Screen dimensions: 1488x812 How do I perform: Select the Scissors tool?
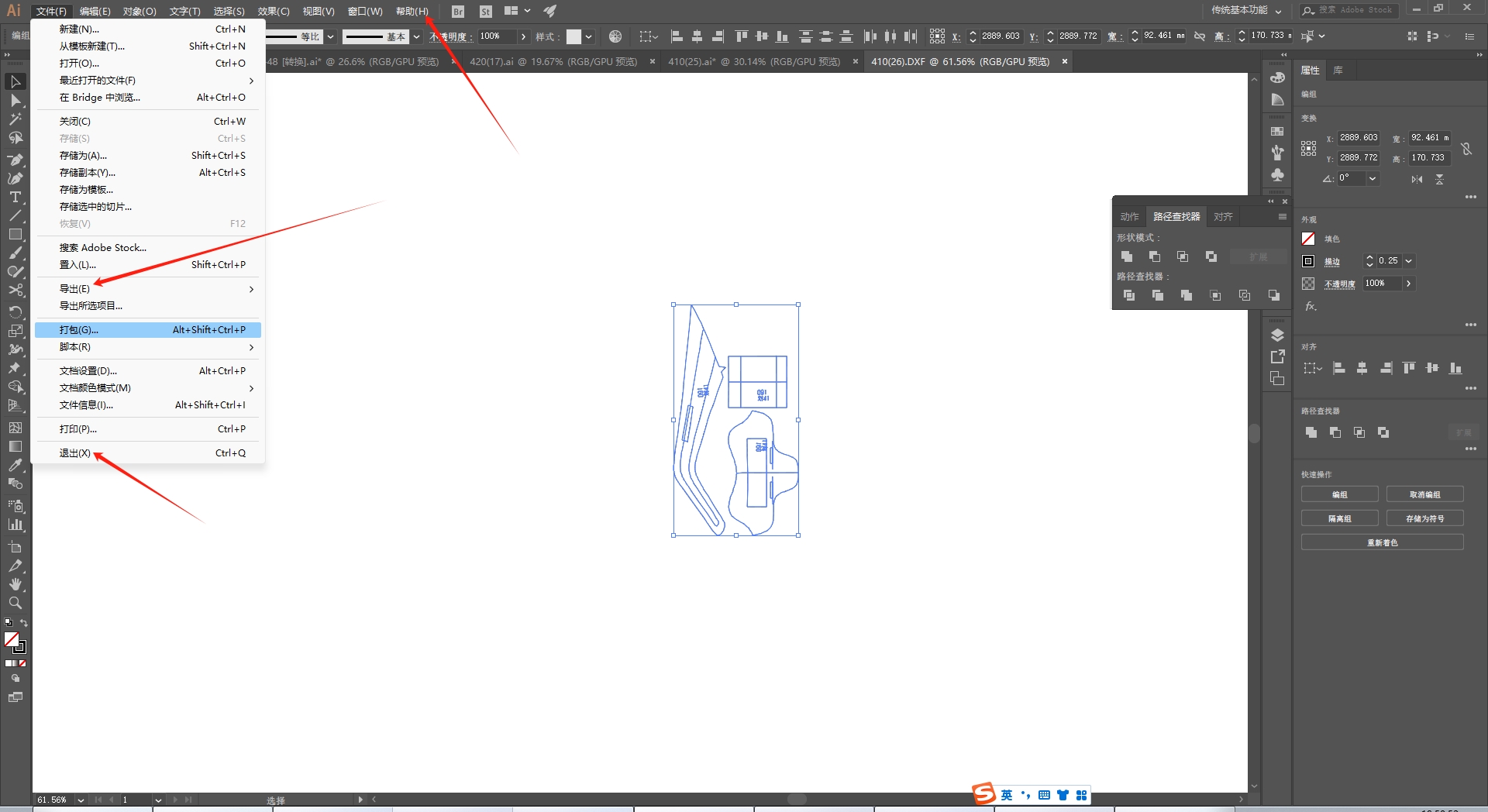[x=15, y=291]
